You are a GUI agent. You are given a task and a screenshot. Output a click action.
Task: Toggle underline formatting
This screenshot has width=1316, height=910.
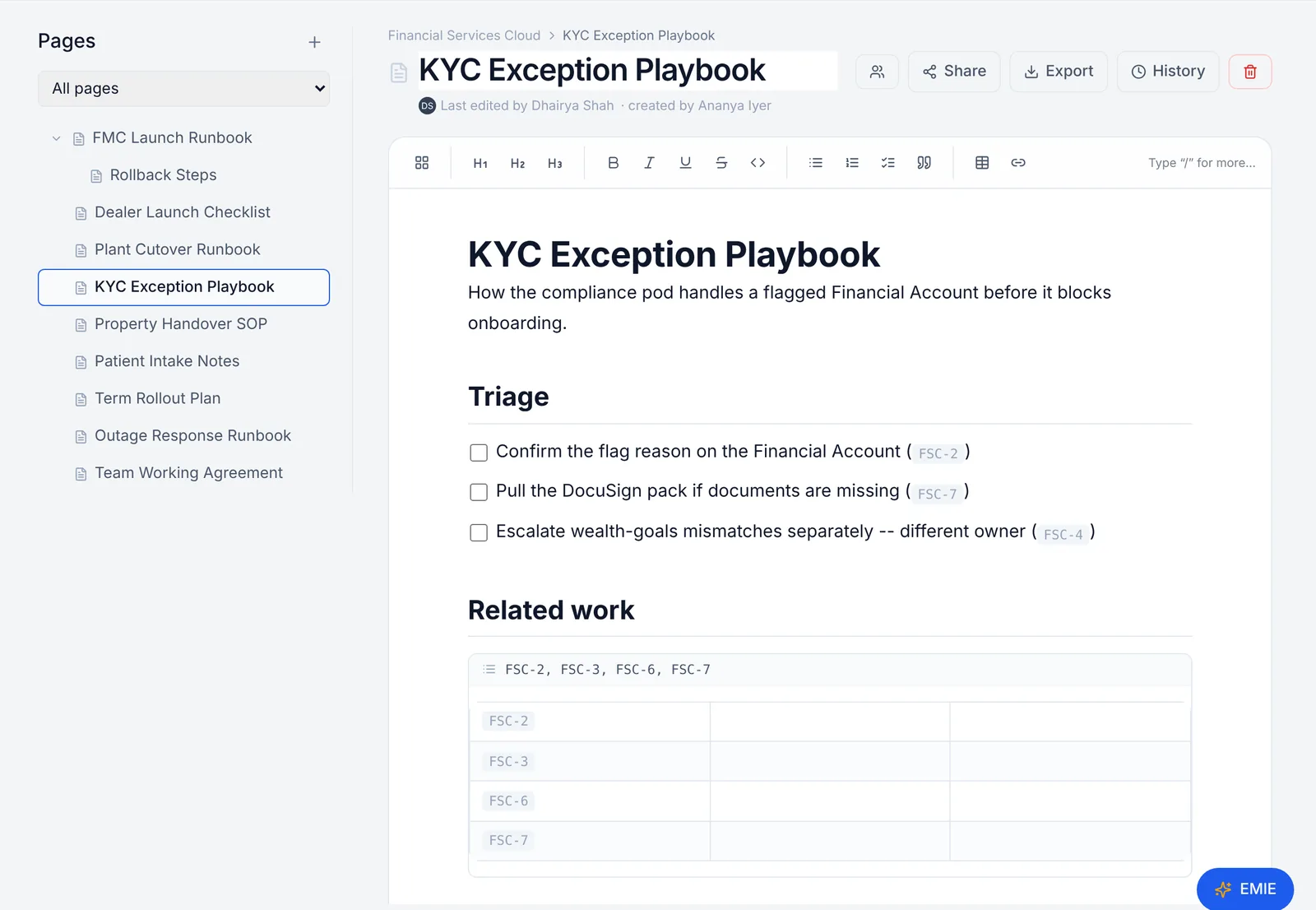(685, 163)
